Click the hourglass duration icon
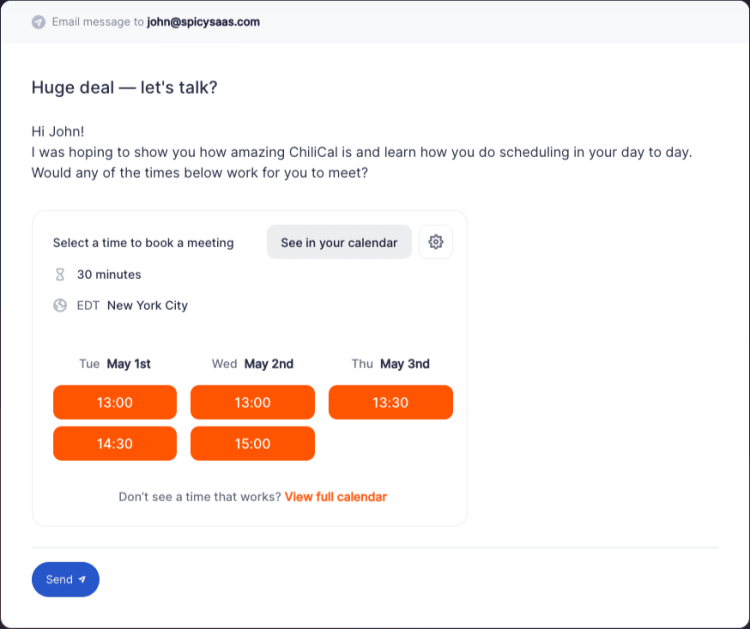Screen dimensions: 750x629 60,274
